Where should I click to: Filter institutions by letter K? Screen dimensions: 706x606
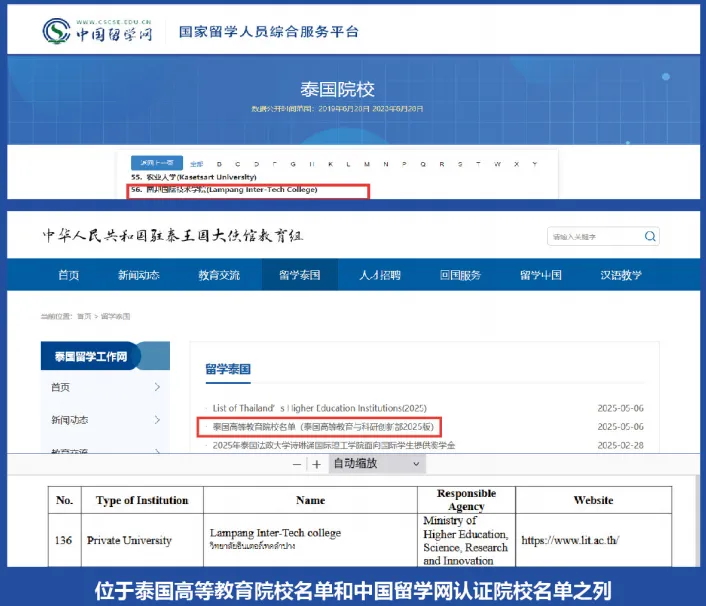pyautogui.click(x=330, y=164)
